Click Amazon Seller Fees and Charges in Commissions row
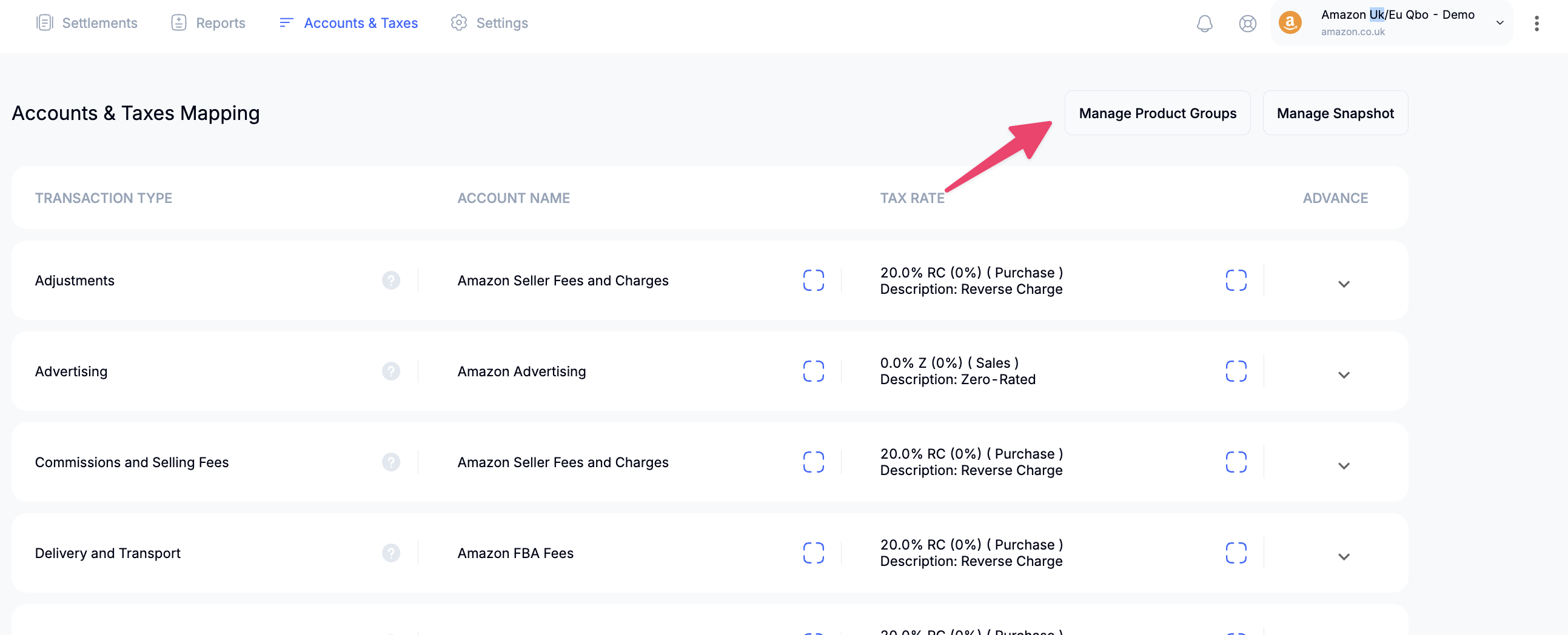 pyautogui.click(x=563, y=462)
